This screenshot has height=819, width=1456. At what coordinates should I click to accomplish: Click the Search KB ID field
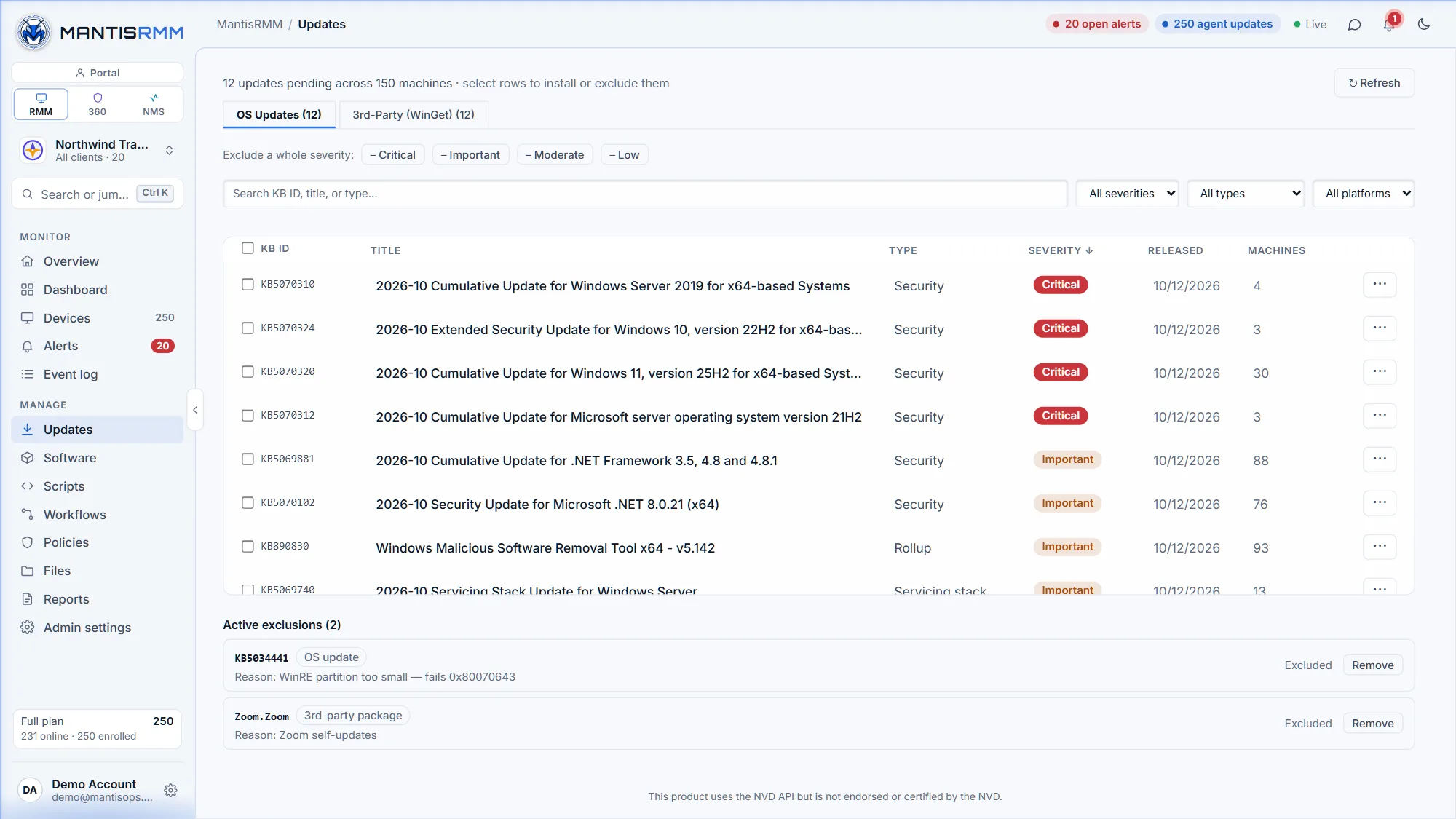click(x=645, y=194)
